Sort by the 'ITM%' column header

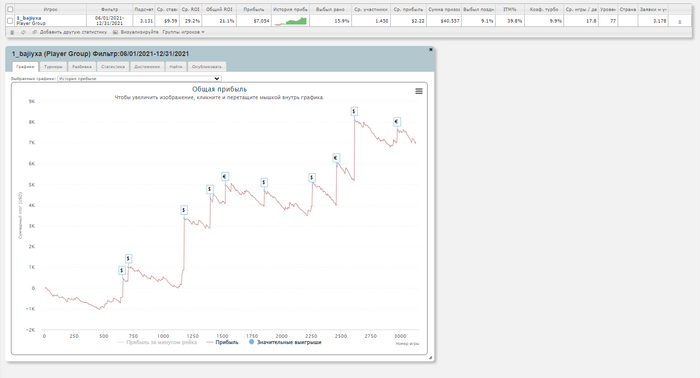click(510, 9)
